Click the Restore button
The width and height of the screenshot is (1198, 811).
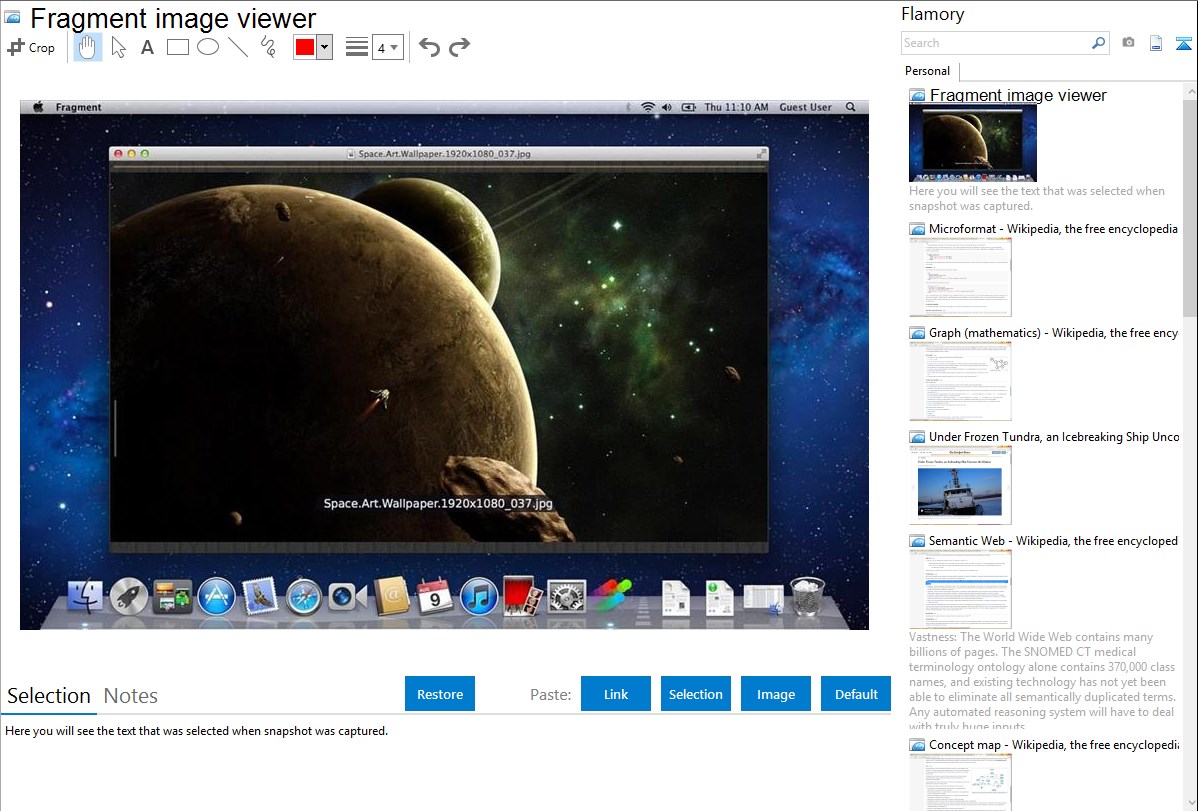(440, 694)
